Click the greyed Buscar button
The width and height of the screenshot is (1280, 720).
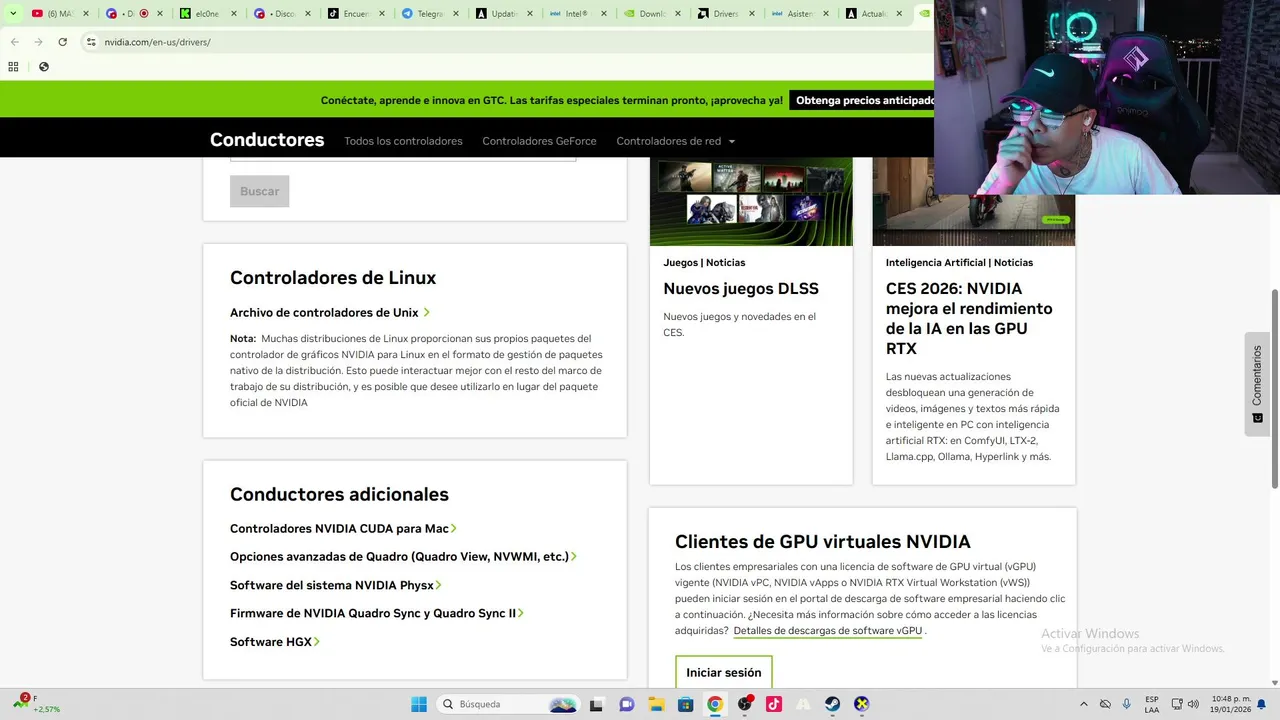click(x=259, y=191)
